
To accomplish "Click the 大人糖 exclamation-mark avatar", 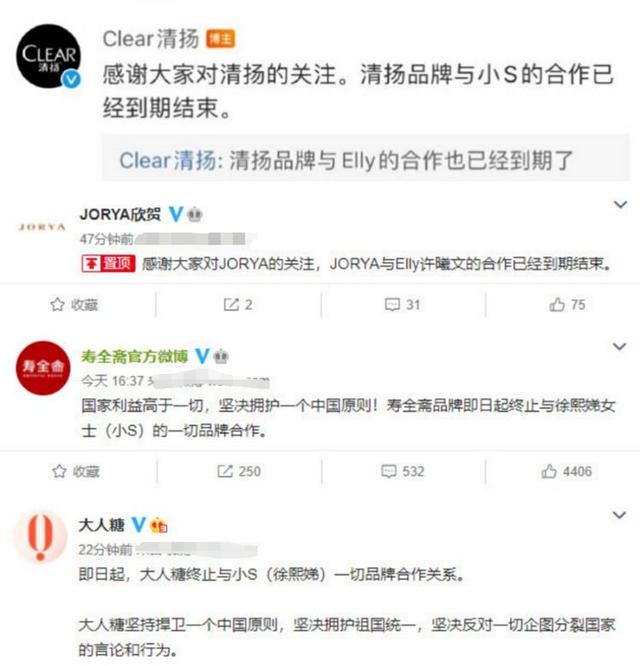I will 40,535.
